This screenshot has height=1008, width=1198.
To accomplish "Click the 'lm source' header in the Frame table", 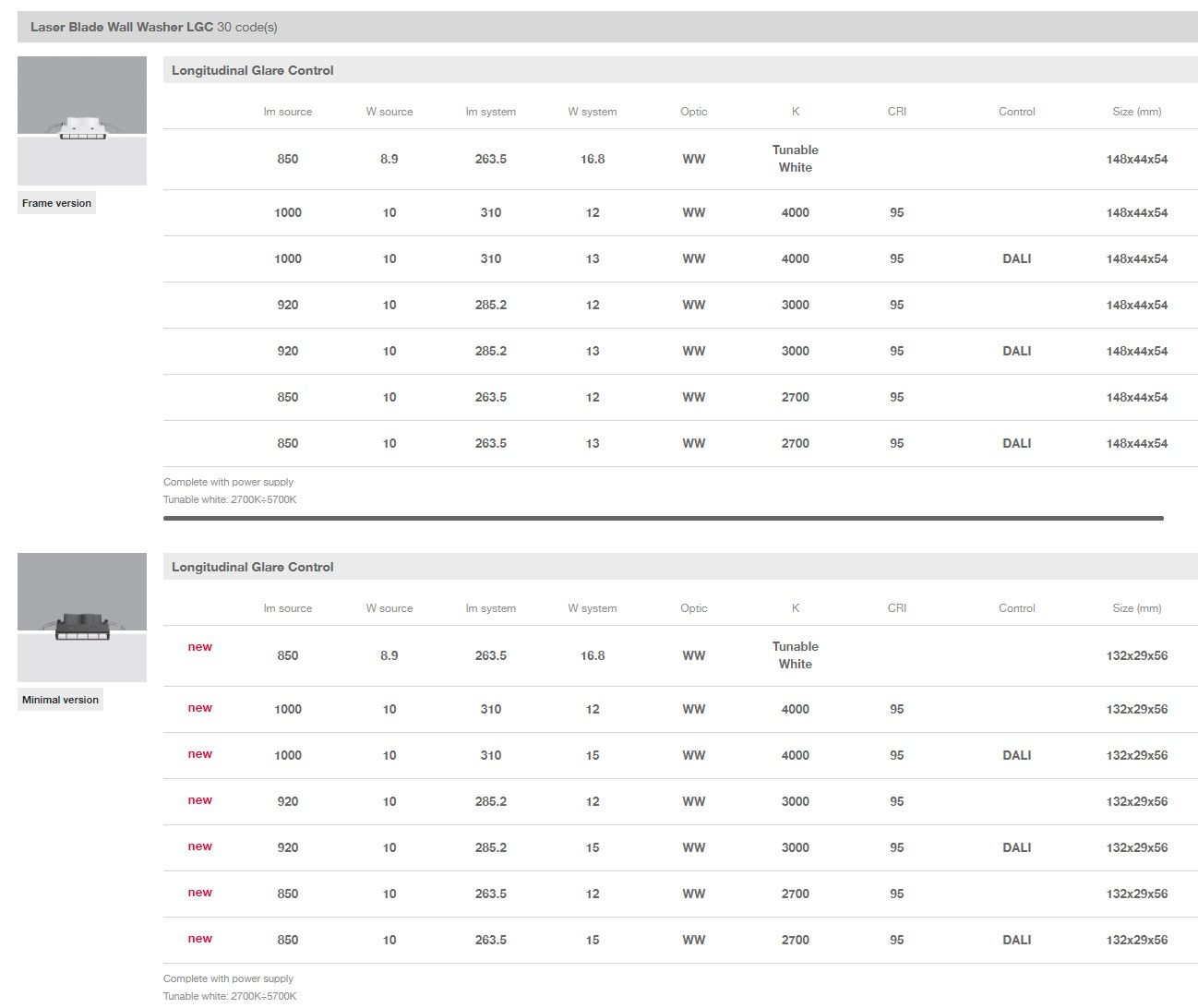I will [x=287, y=112].
